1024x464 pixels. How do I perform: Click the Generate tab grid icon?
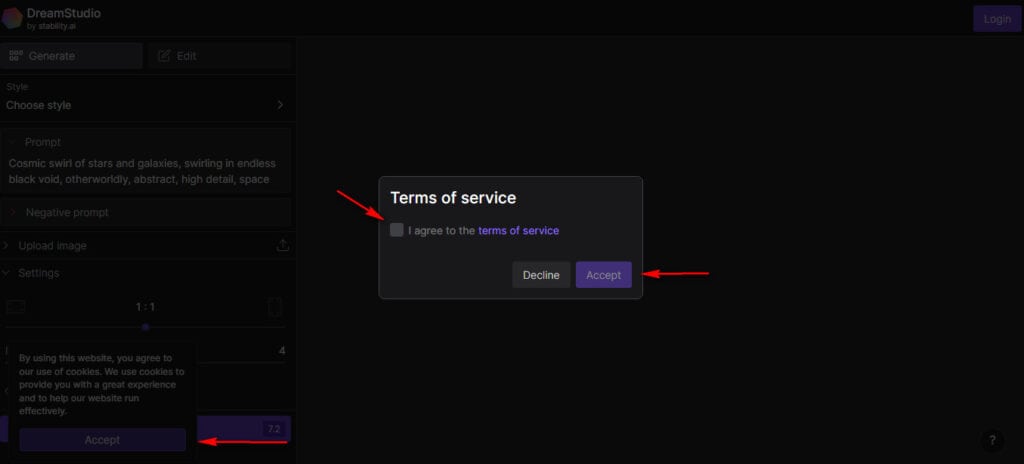(x=15, y=56)
